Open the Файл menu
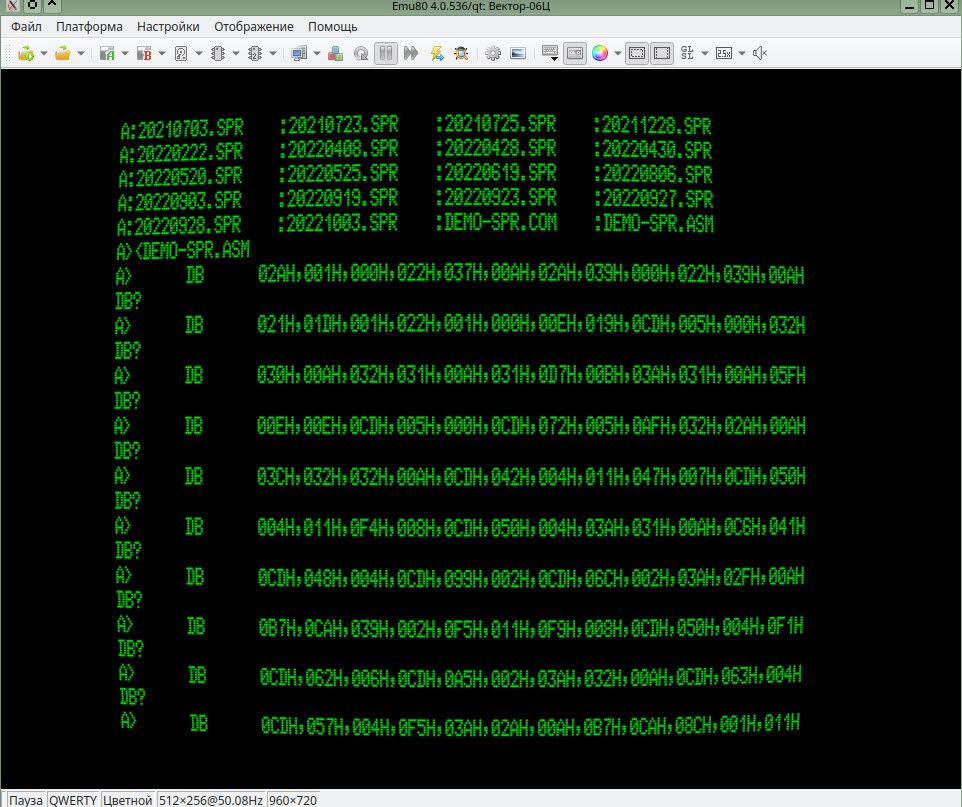 pos(26,26)
